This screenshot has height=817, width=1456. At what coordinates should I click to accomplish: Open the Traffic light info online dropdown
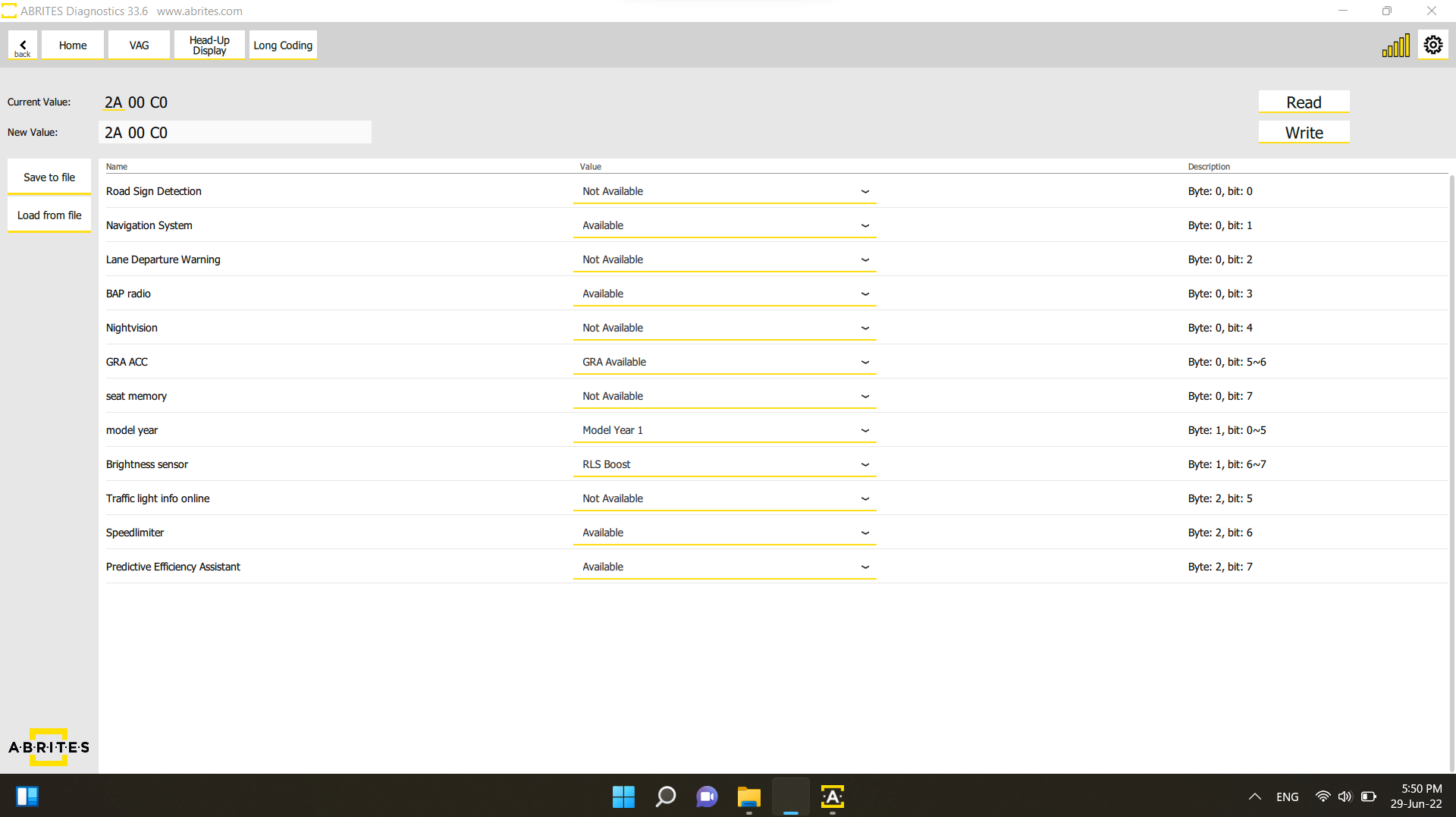(x=724, y=498)
